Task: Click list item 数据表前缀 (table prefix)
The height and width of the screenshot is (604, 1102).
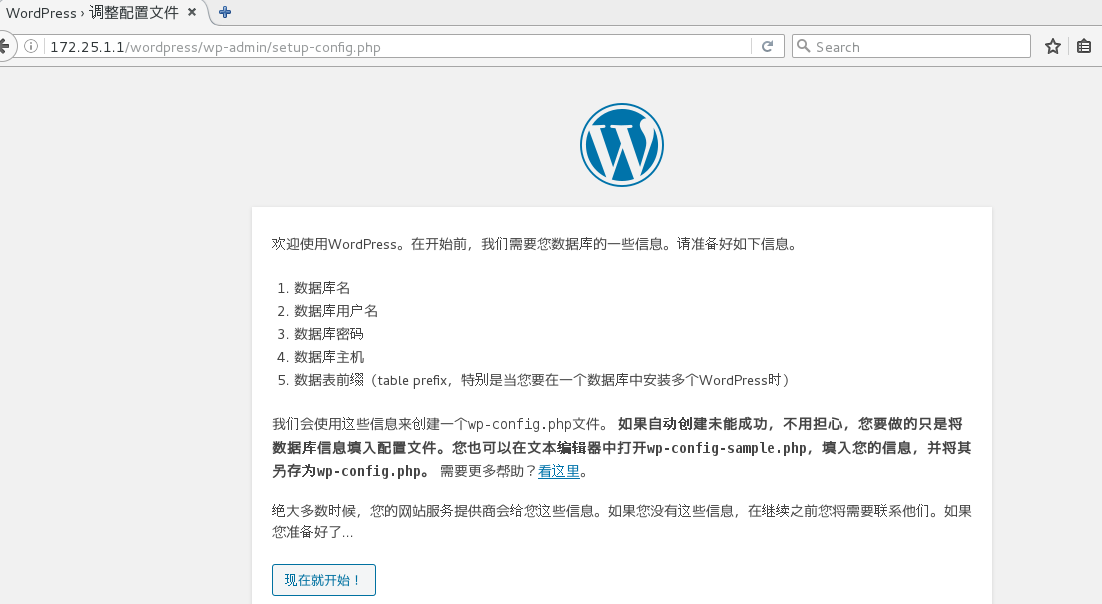Action: point(542,380)
